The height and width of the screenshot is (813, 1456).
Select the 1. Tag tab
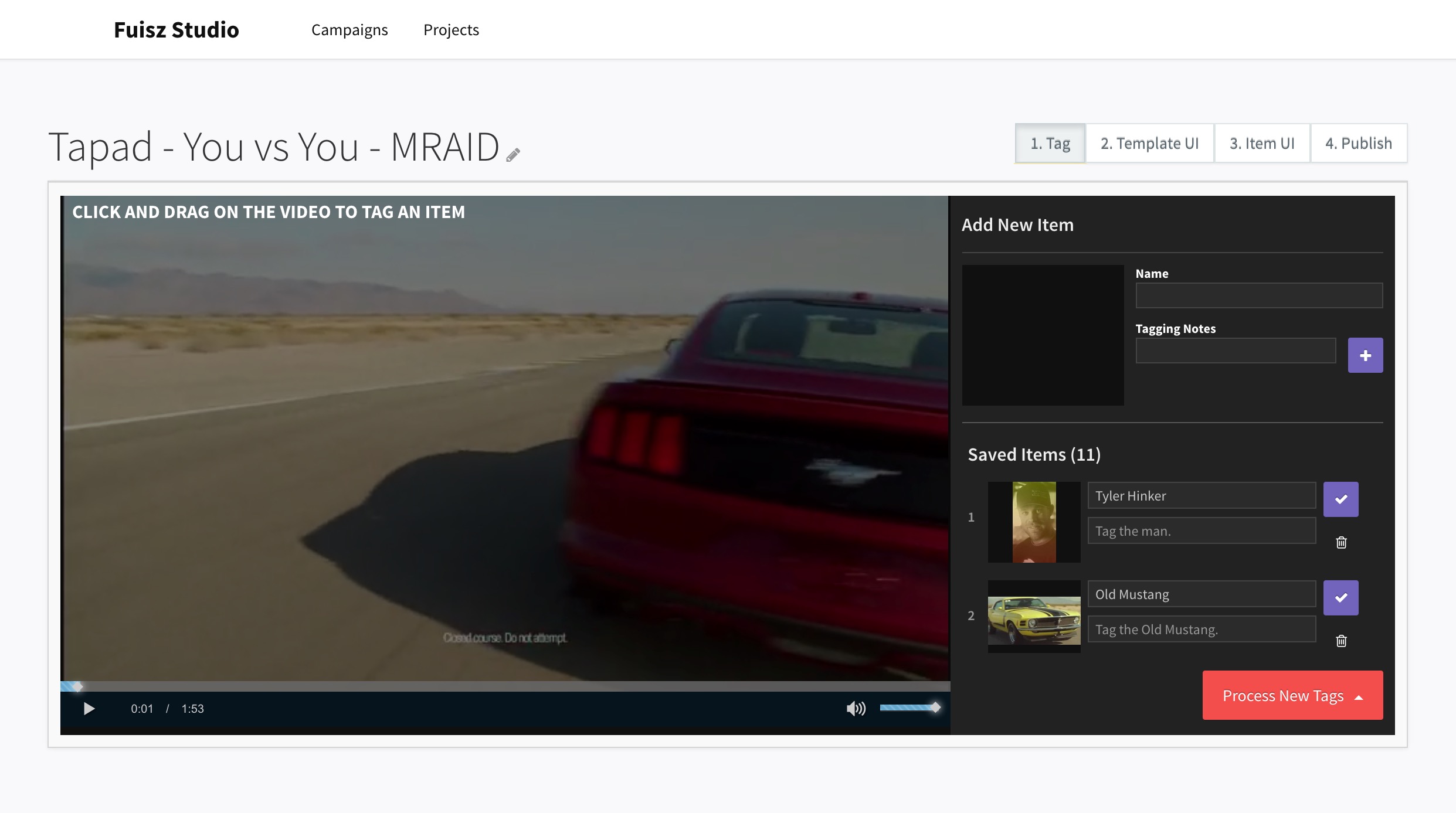1050,144
